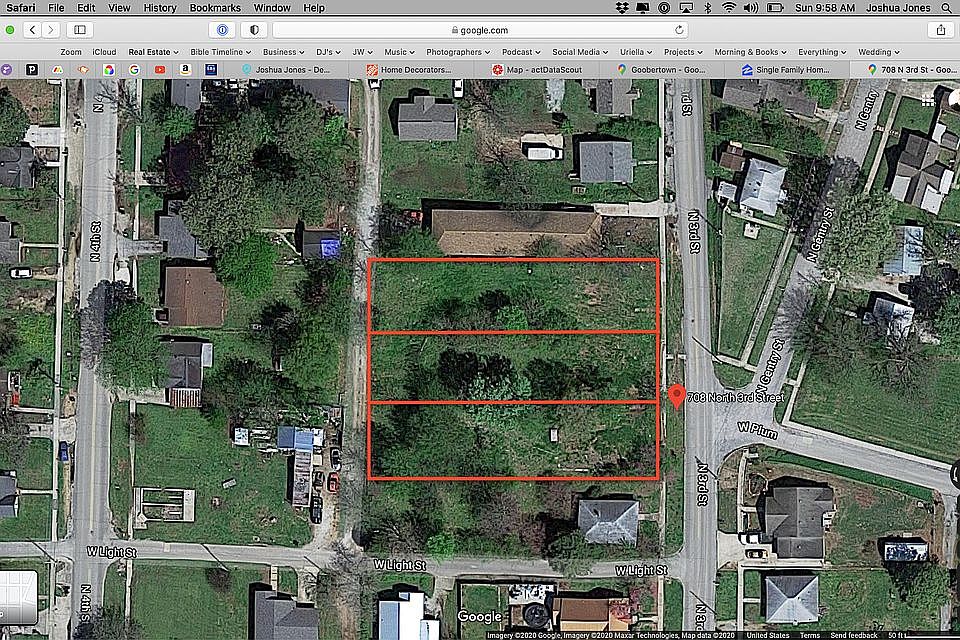Open the Bluetooth menu bar icon

point(708,8)
